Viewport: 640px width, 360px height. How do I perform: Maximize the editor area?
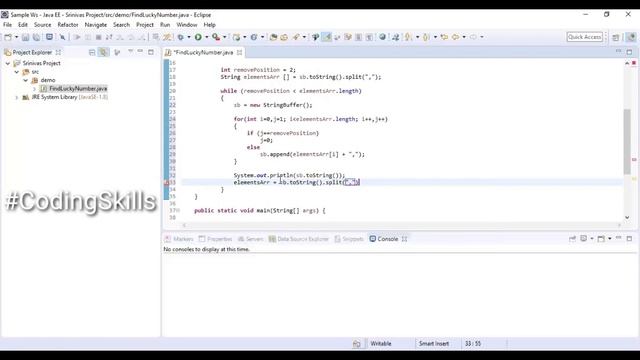(629, 52)
